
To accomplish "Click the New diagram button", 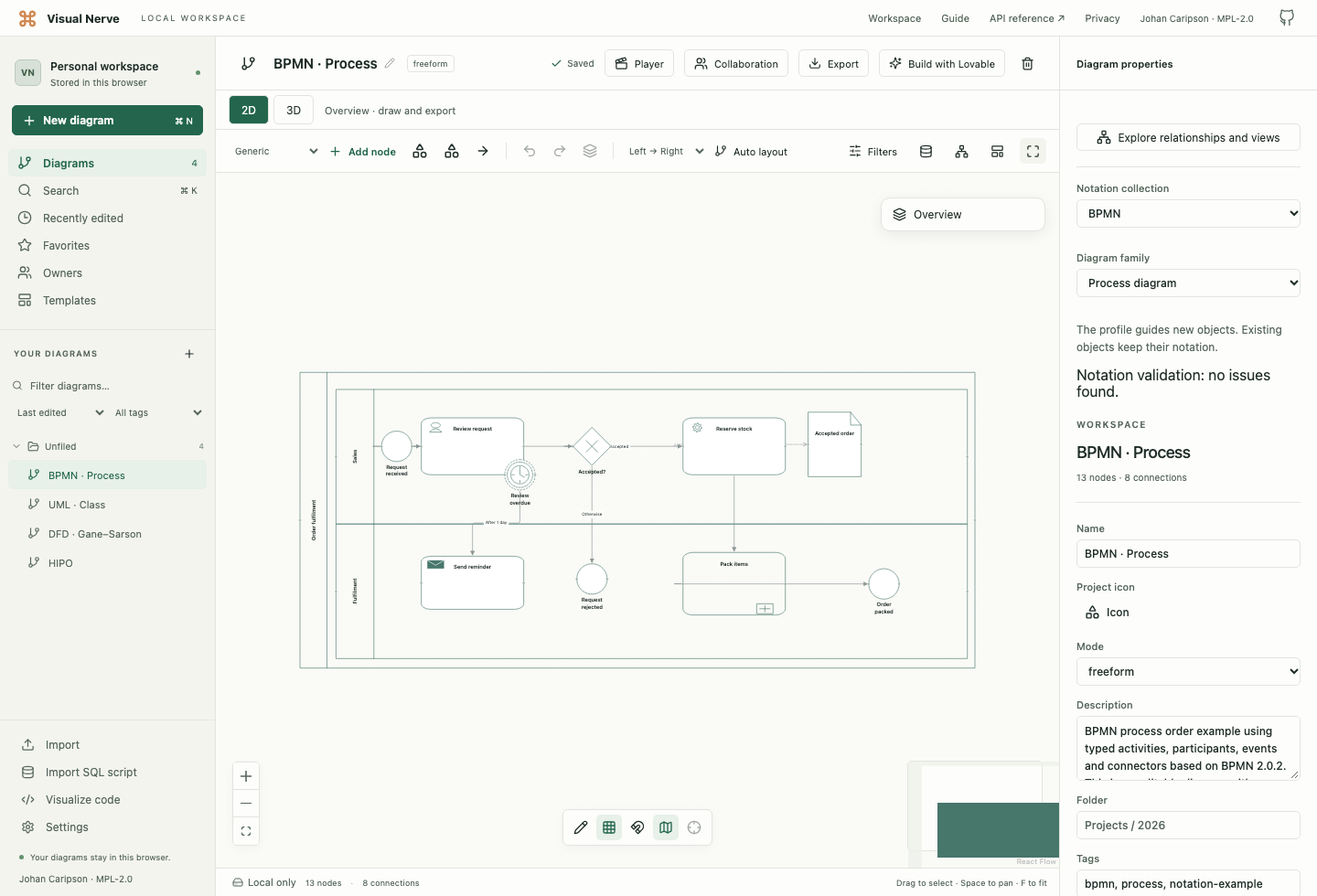I will coord(108,121).
